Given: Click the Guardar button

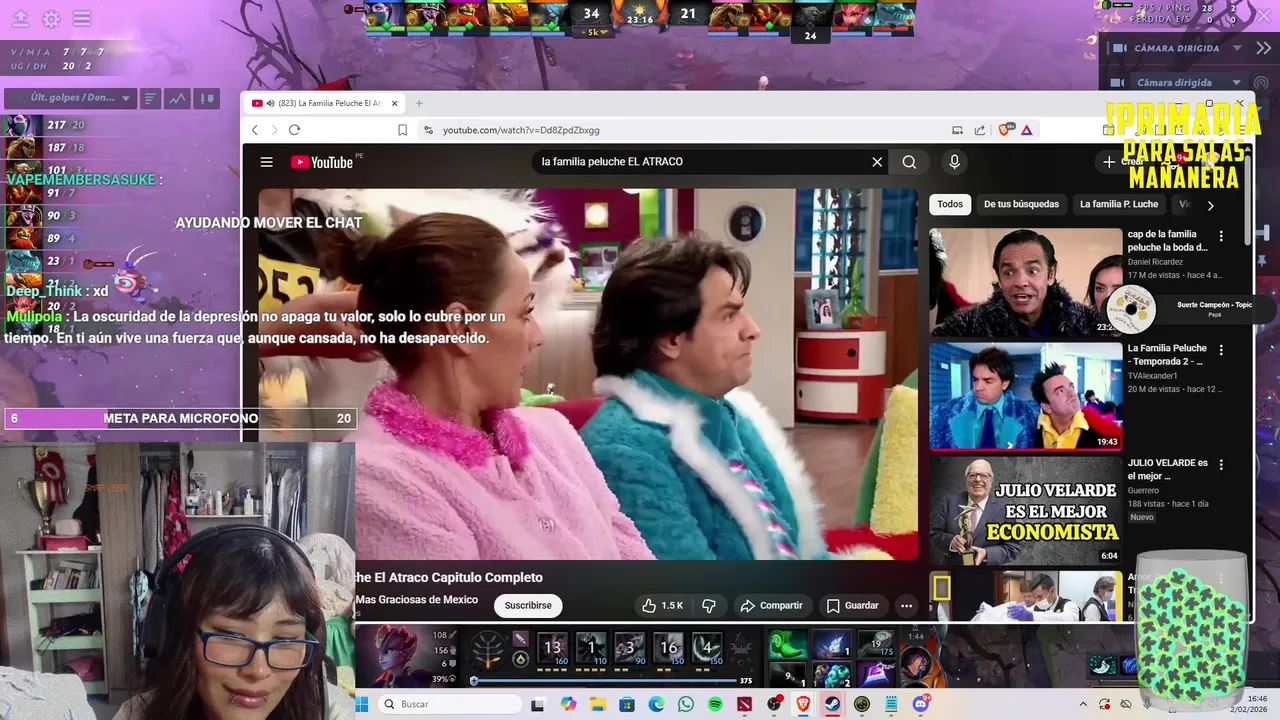Looking at the screenshot, I should click(852, 605).
